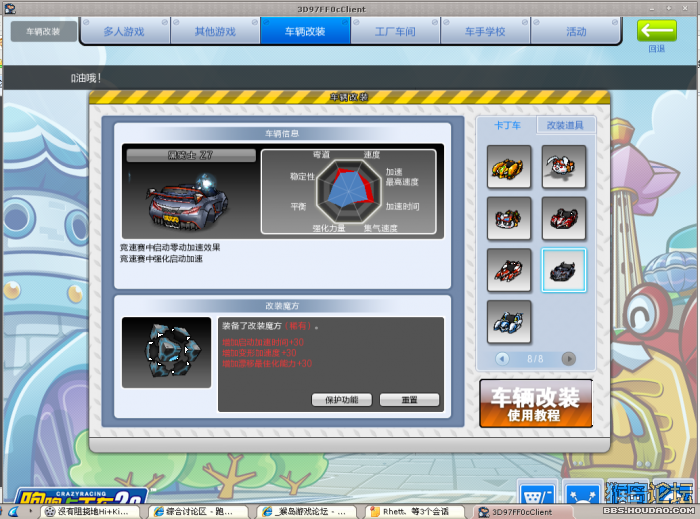Click the kart name bar above preview
Screen dimensions: 700x519
(x=191, y=155)
